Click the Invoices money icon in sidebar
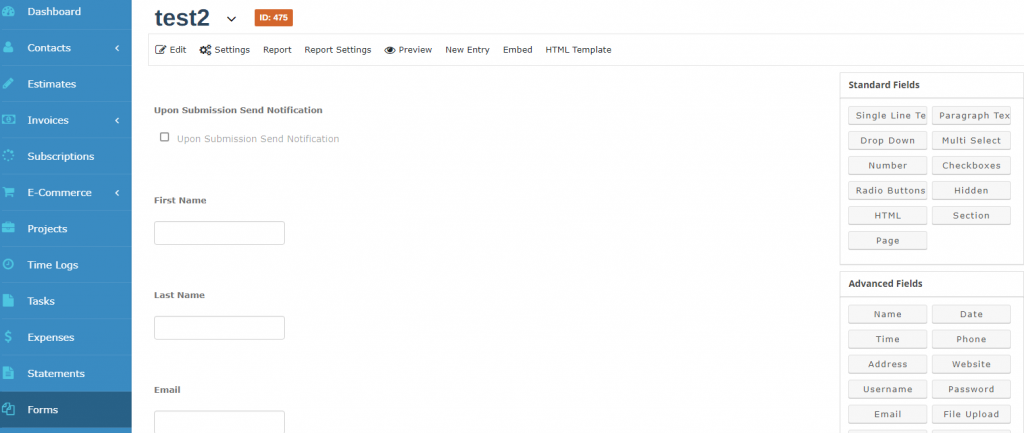The width and height of the screenshot is (1024, 433). pyautogui.click(x=8, y=120)
